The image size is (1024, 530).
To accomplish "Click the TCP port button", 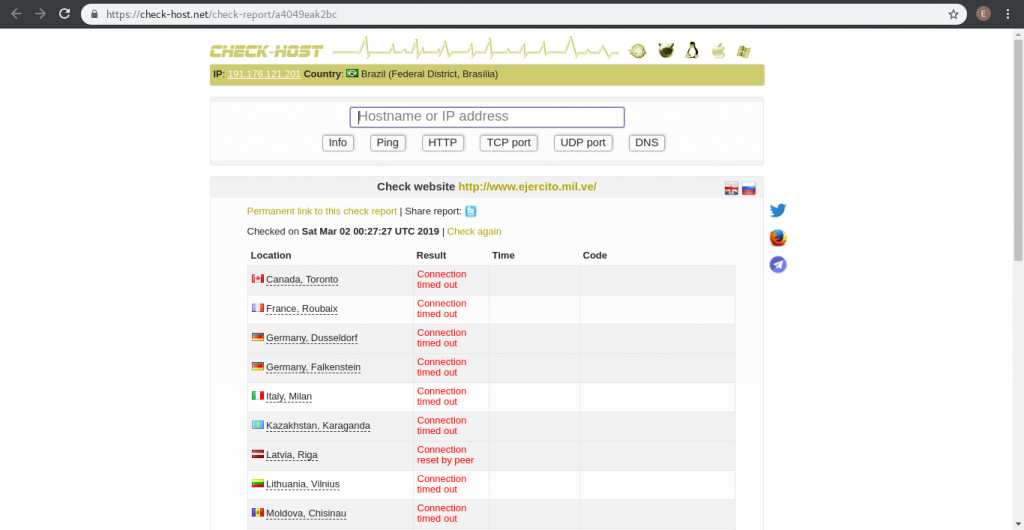I will [508, 143].
